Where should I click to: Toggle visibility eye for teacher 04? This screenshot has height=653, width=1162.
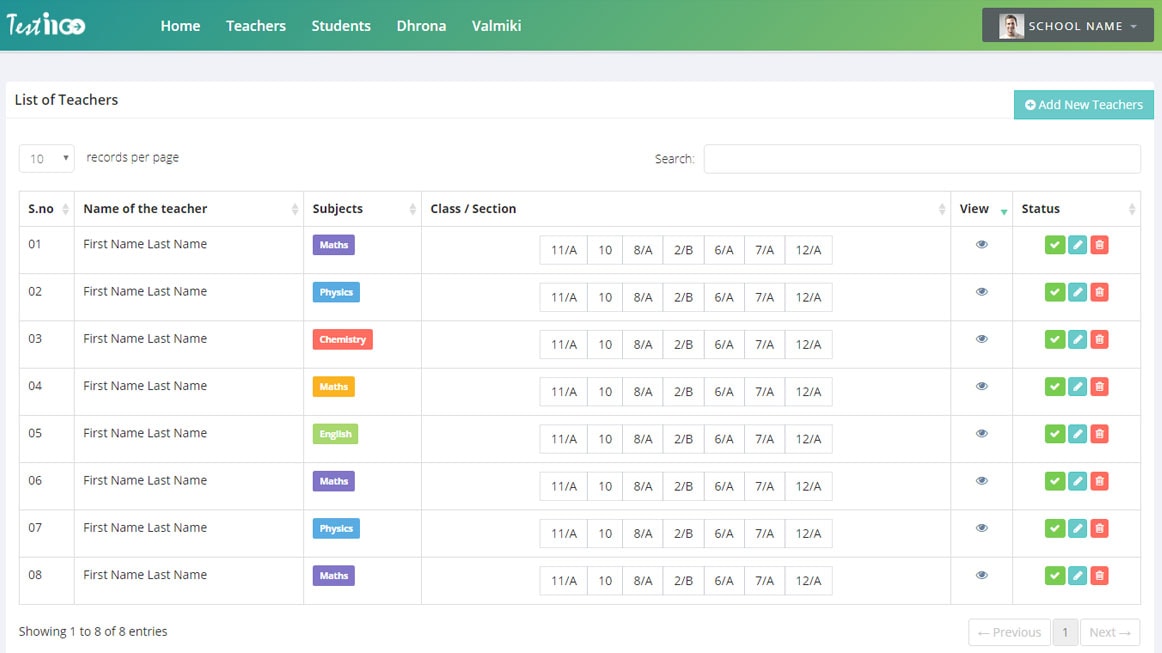pyautogui.click(x=981, y=386)
